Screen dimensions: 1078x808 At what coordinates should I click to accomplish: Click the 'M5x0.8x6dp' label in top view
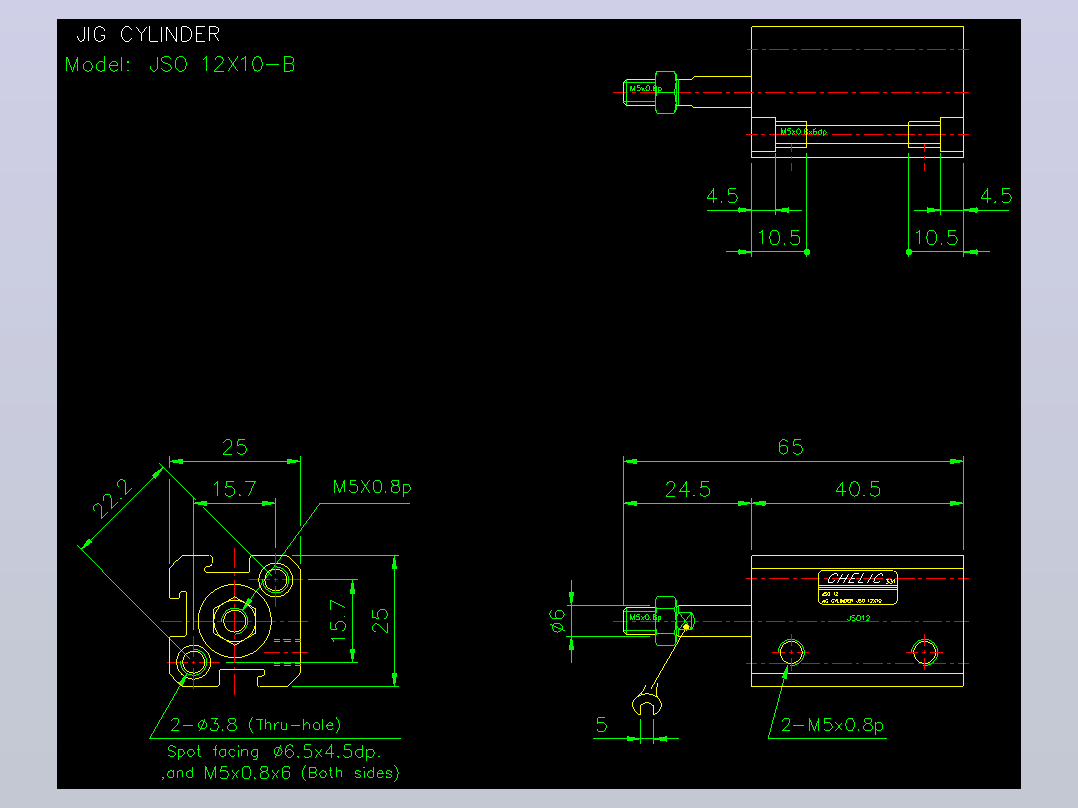tap(804, 131)
